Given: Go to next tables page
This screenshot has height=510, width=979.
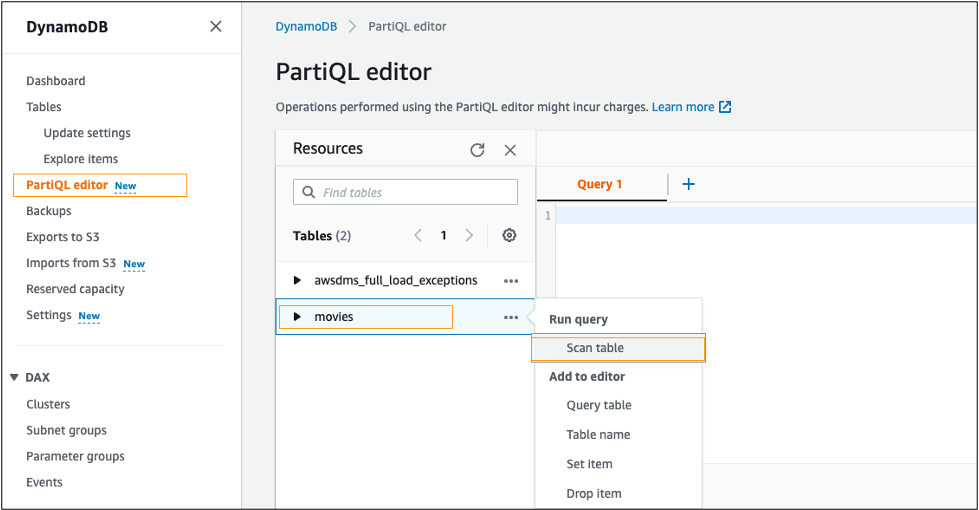Looking at the screenshot, I should (469, 235).
